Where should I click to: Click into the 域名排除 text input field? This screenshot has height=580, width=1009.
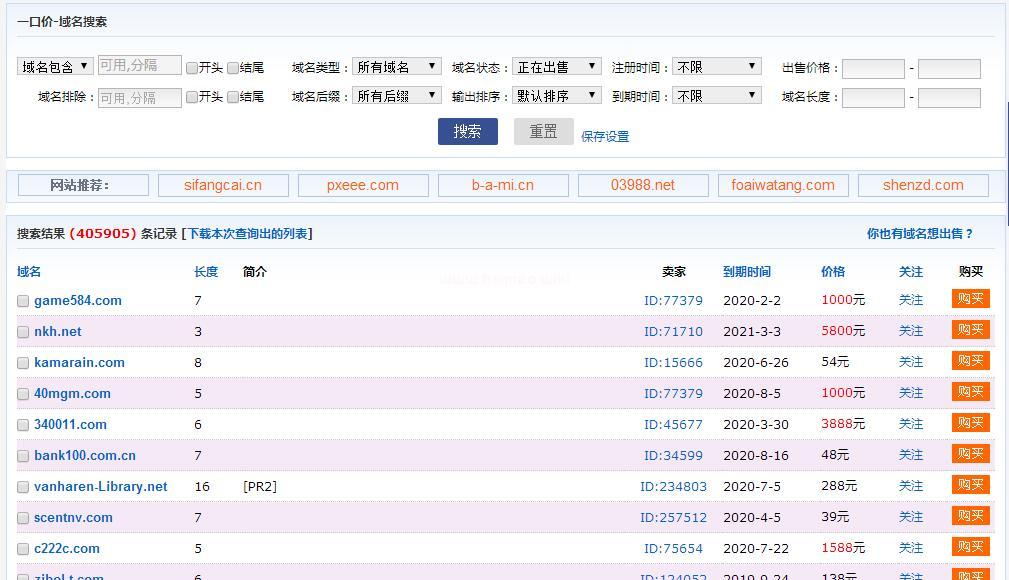[x=140, y=97]
